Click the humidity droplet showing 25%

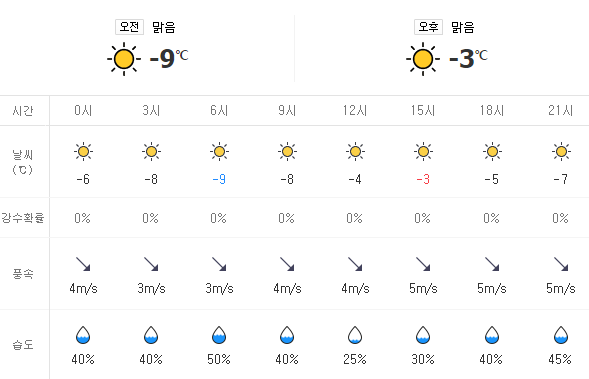(355, 335)
